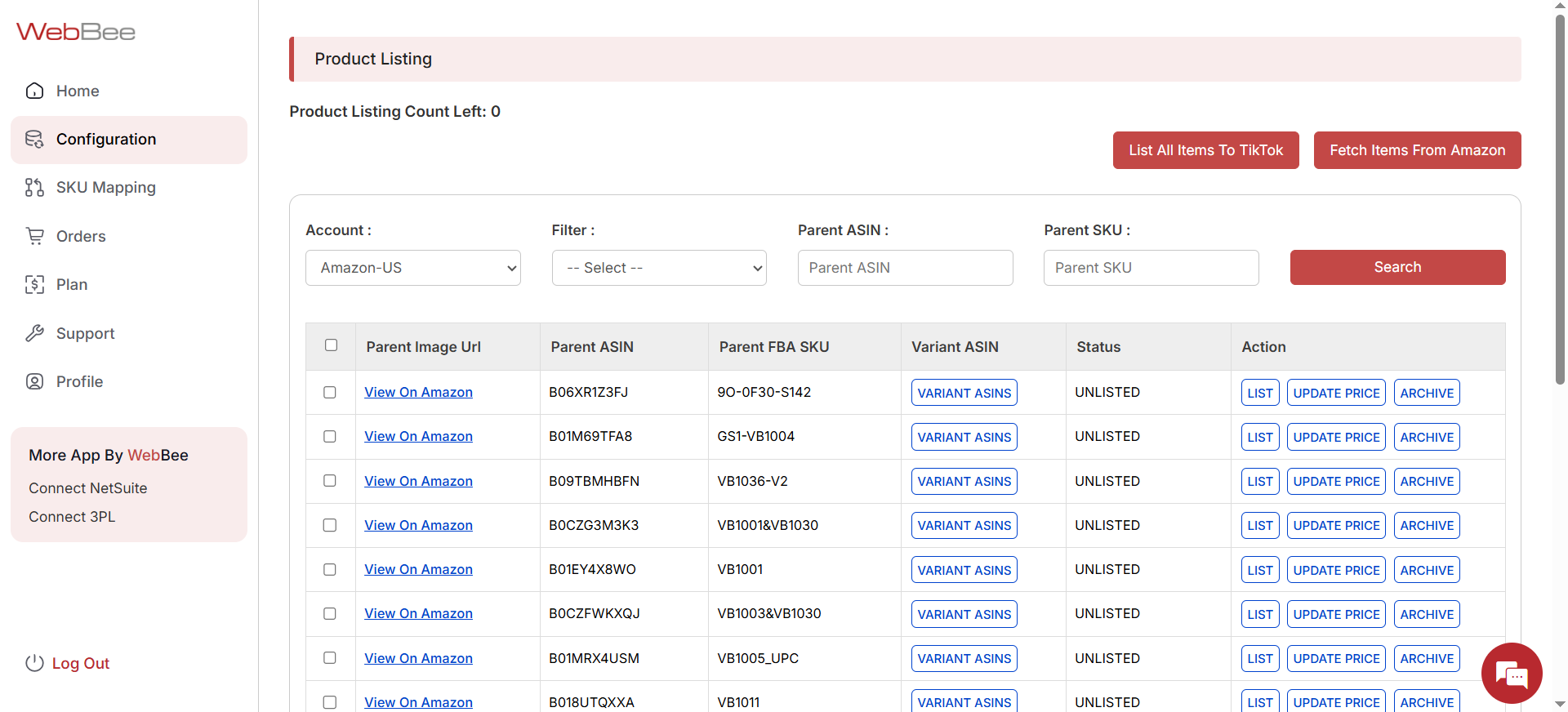The width and height of the screenshot is (1568, 712).
Task: Focus the Parent ASIN input field
Action: pos(905,268)
